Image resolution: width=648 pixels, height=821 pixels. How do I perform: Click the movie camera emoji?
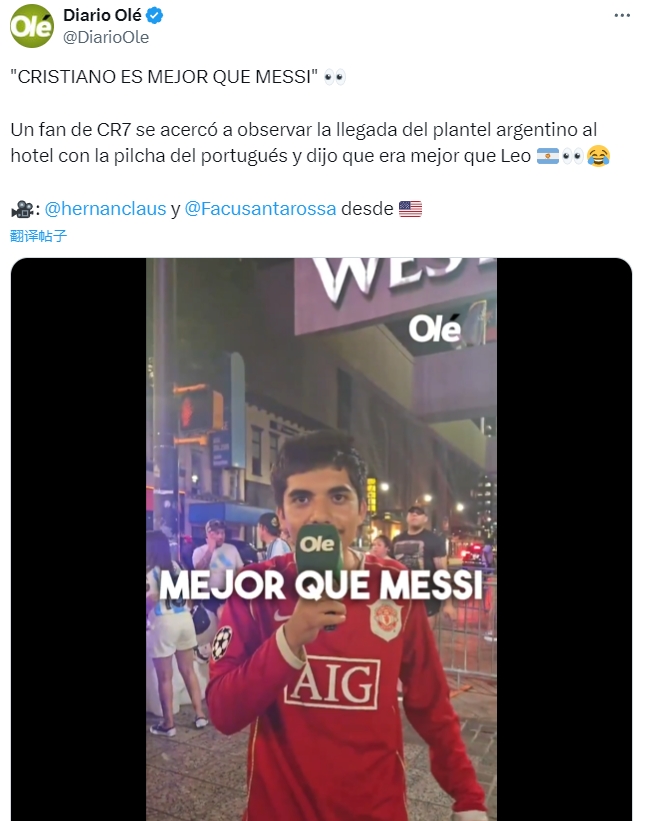tap(22, 209)
